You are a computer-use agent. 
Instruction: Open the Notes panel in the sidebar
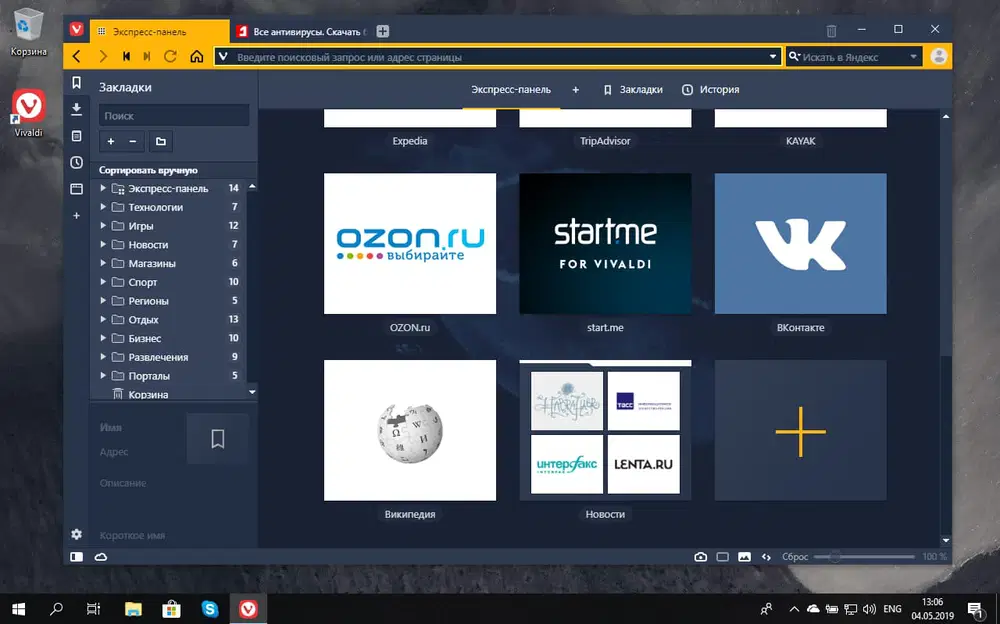coord(77,136)
